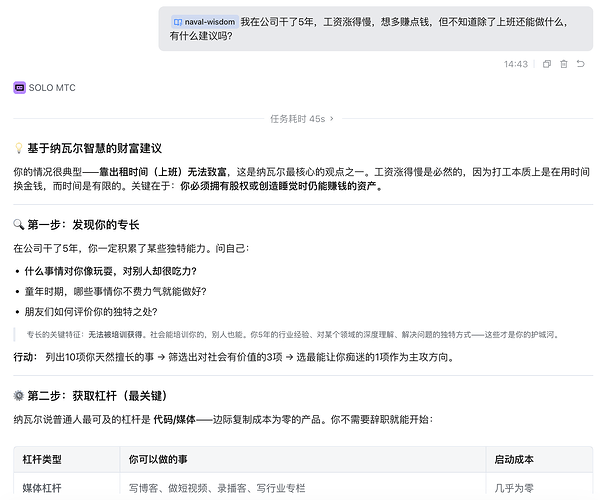Click table header 你可以做的事
Viewport: 600px width, 500px height.
coord(158,459)
